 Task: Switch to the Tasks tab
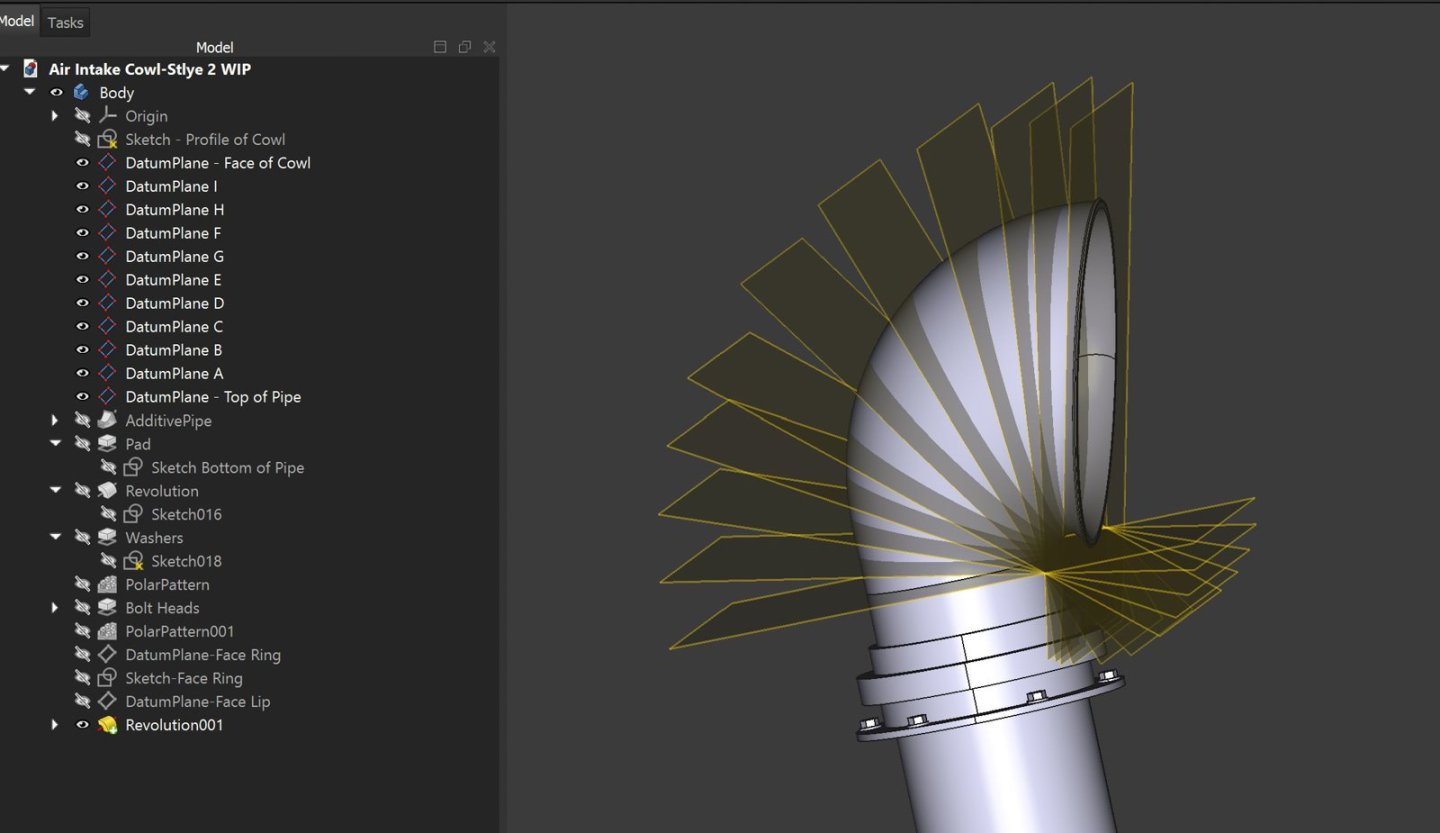click(x=65, y=22)
